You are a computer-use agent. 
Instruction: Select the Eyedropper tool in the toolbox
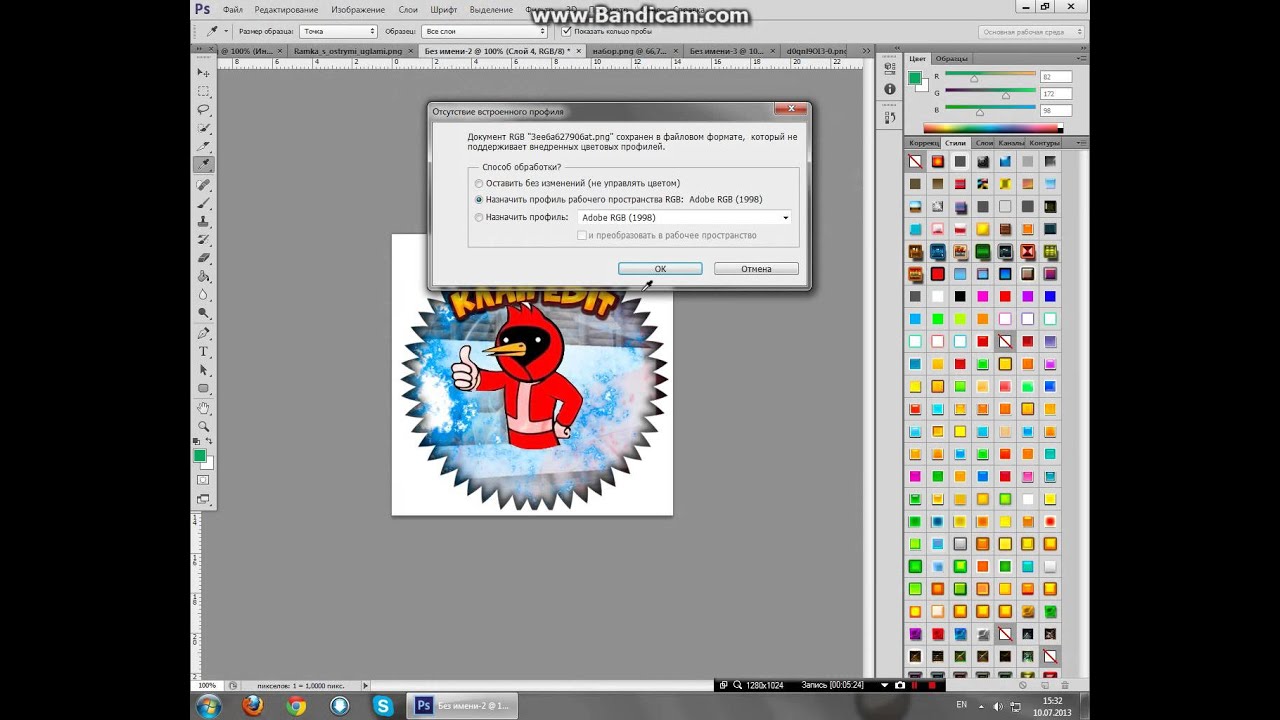[204, 165]
